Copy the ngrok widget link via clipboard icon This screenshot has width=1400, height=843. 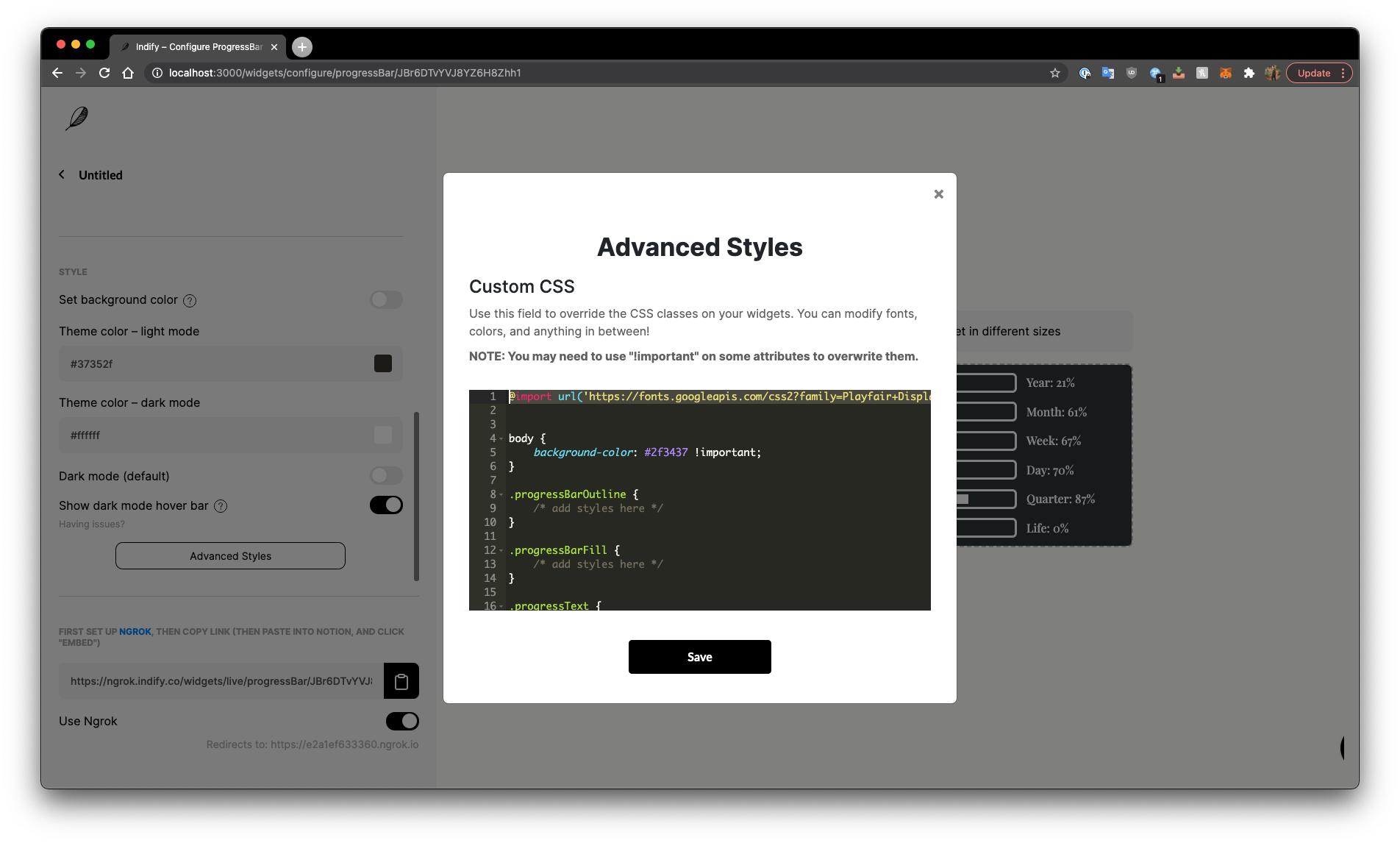(x=401, y=680)
